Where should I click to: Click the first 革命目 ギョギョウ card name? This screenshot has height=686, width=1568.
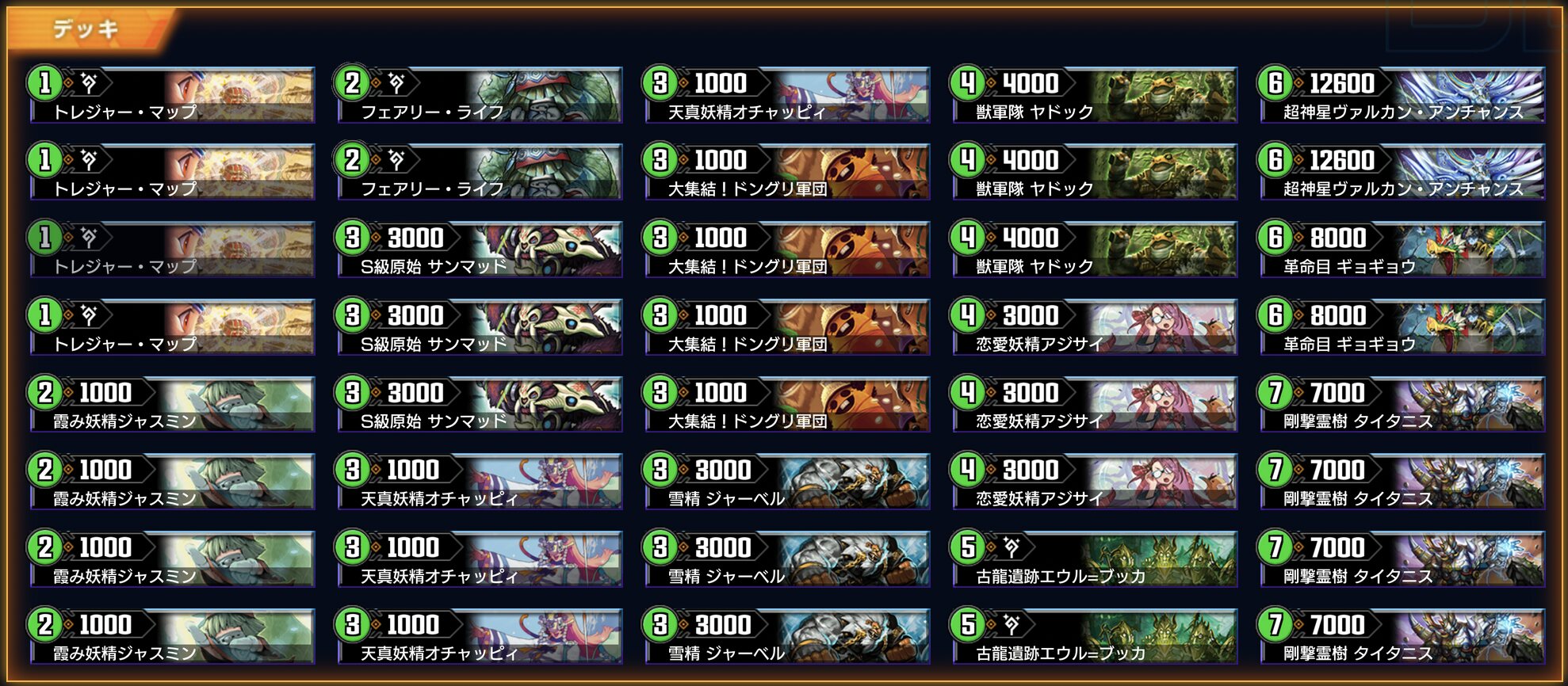click(x=1349, y=267)
